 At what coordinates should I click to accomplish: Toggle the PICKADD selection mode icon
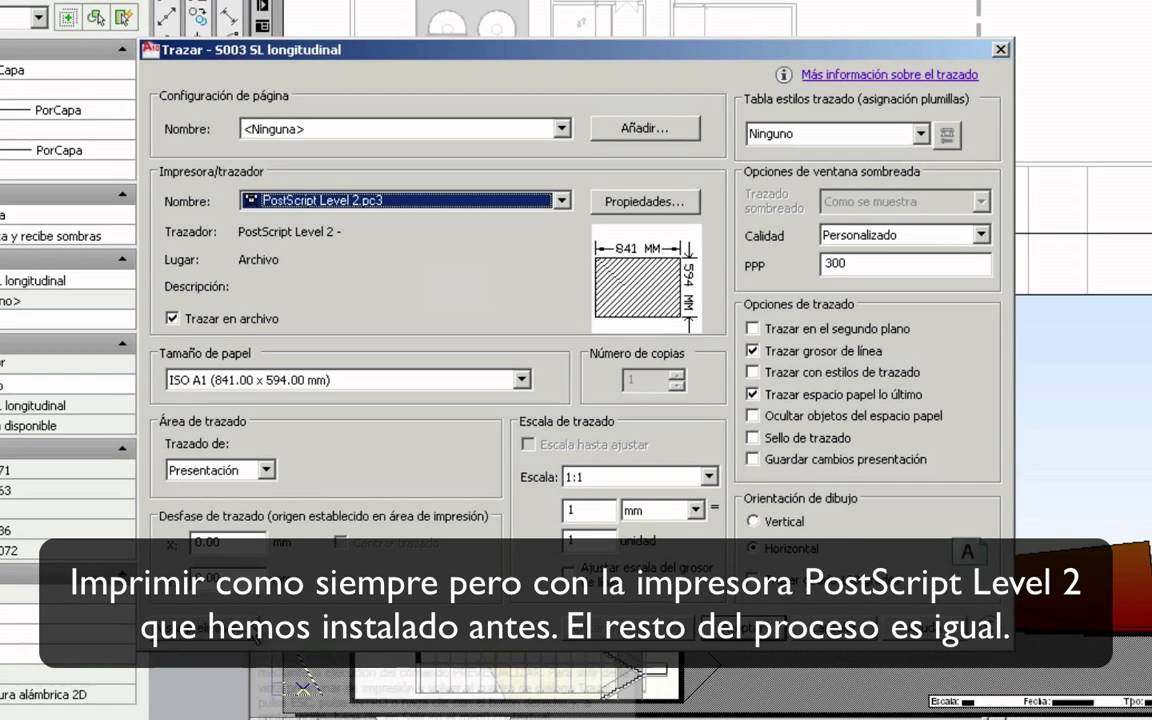pos(68,18)
